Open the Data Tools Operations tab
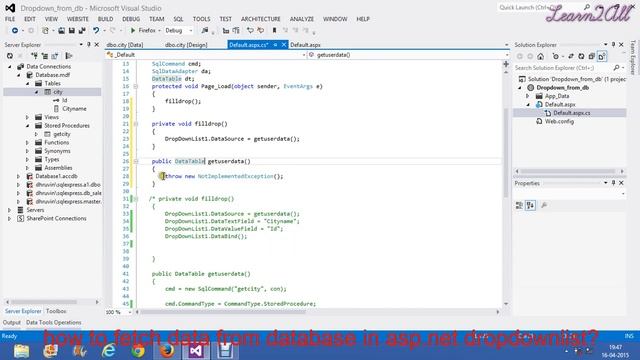The height and width of the screenshot is (360, 640). 53,322
